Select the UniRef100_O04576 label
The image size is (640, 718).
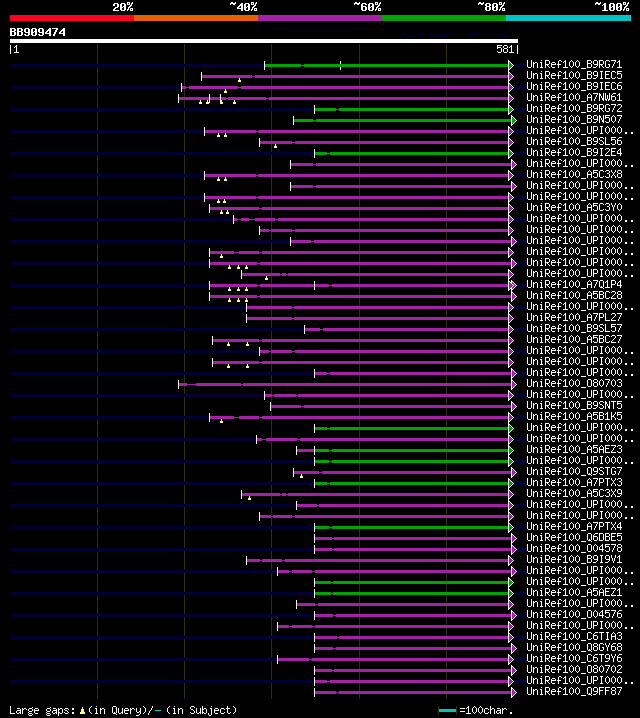[x=574, y=614]
